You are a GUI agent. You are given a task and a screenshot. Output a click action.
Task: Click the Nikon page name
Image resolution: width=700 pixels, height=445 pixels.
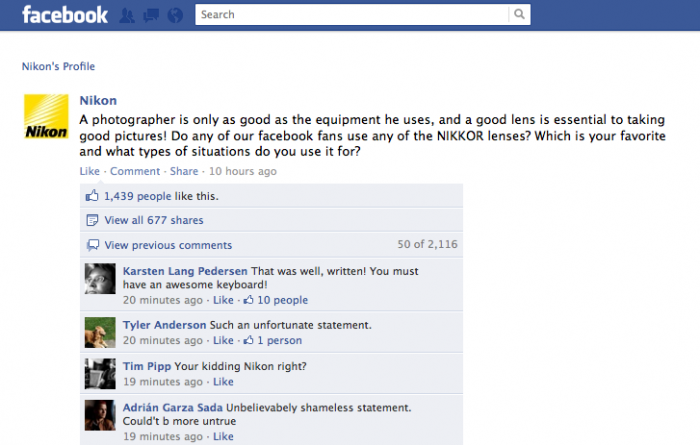[97, 100]
